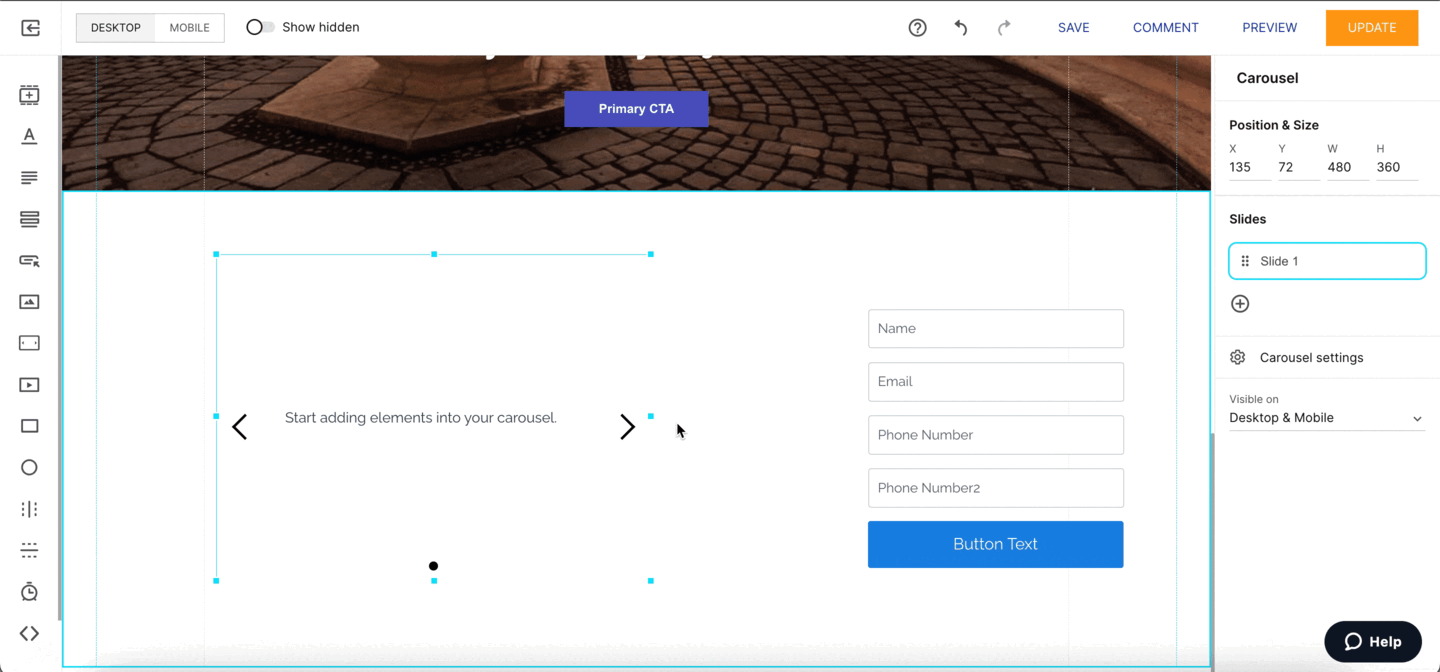Select the countdown timer tool
This screenshot has height=672, width=1440.
(x=29, y=592)
